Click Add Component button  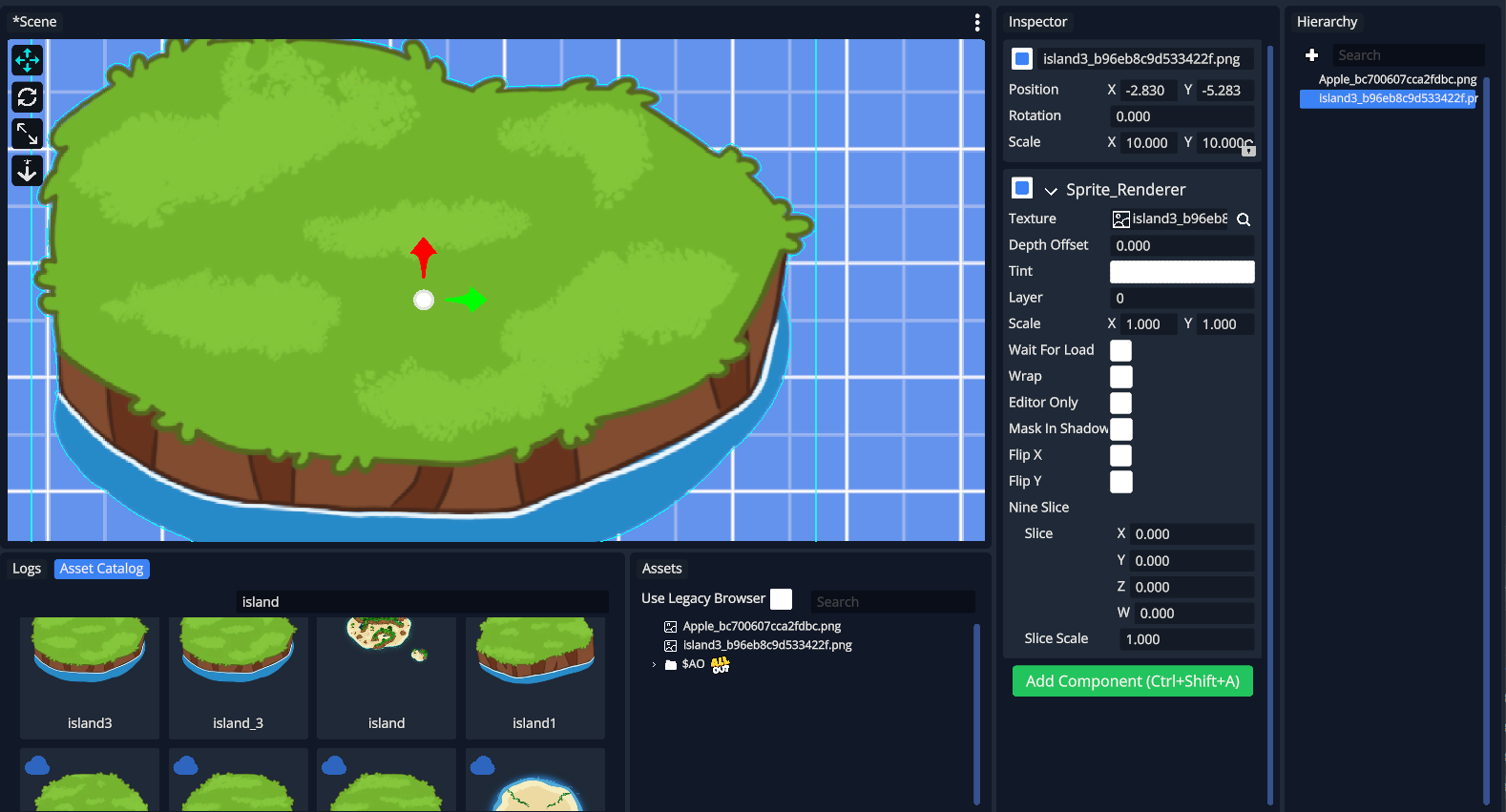1132,681
